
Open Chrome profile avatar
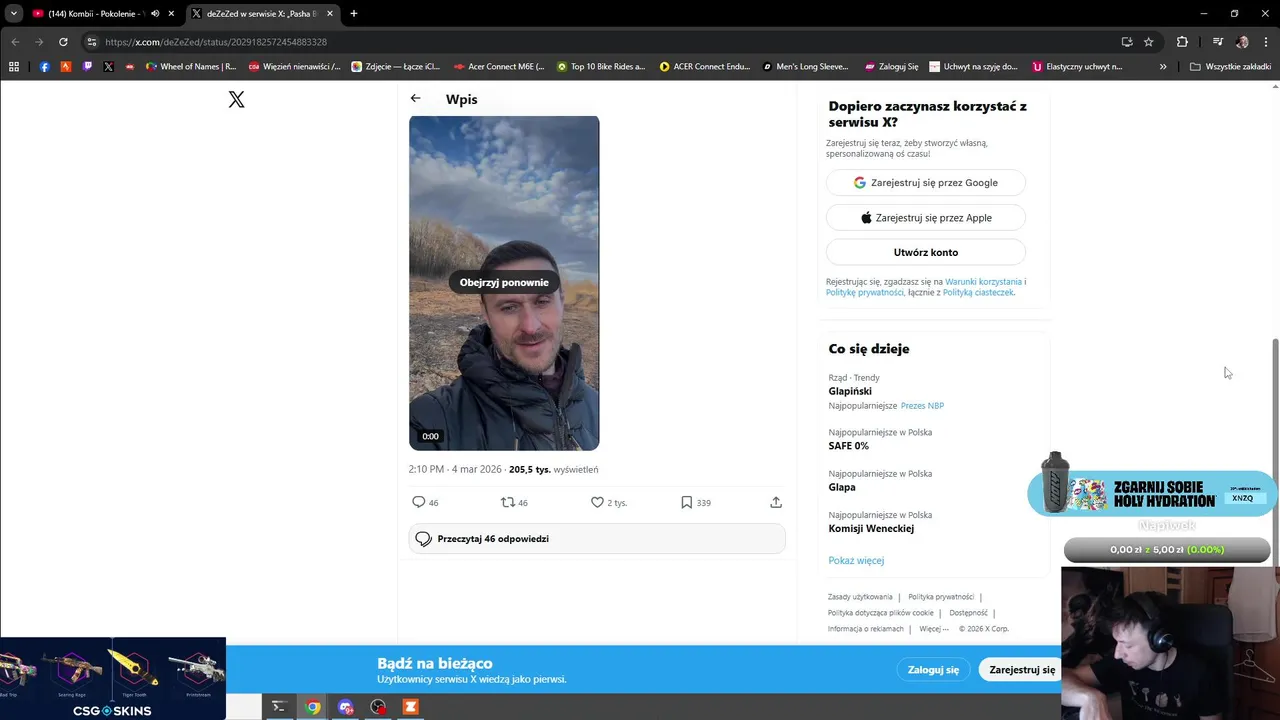coord(1242,42)
